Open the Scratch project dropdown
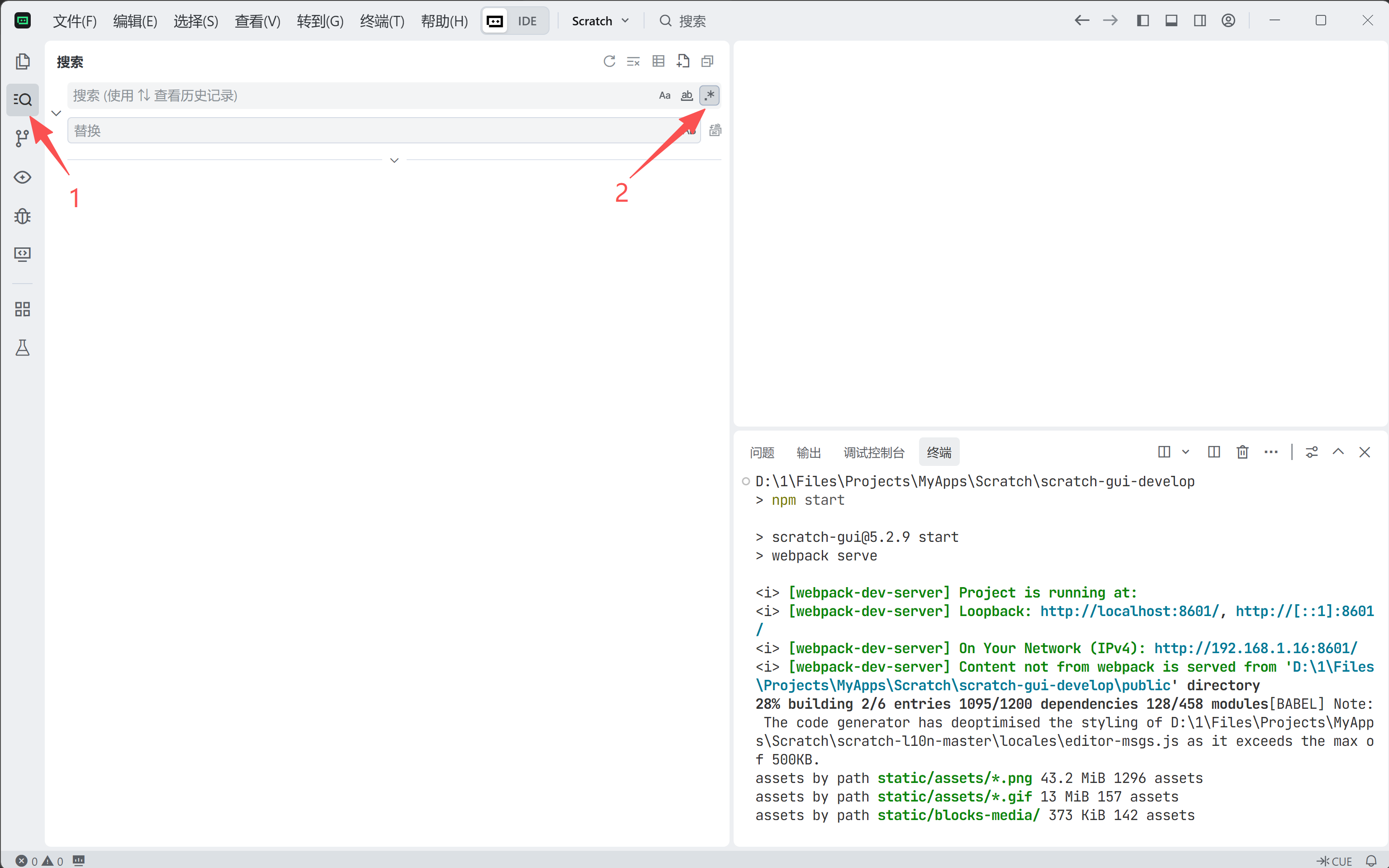 click(x=600, y=21)
